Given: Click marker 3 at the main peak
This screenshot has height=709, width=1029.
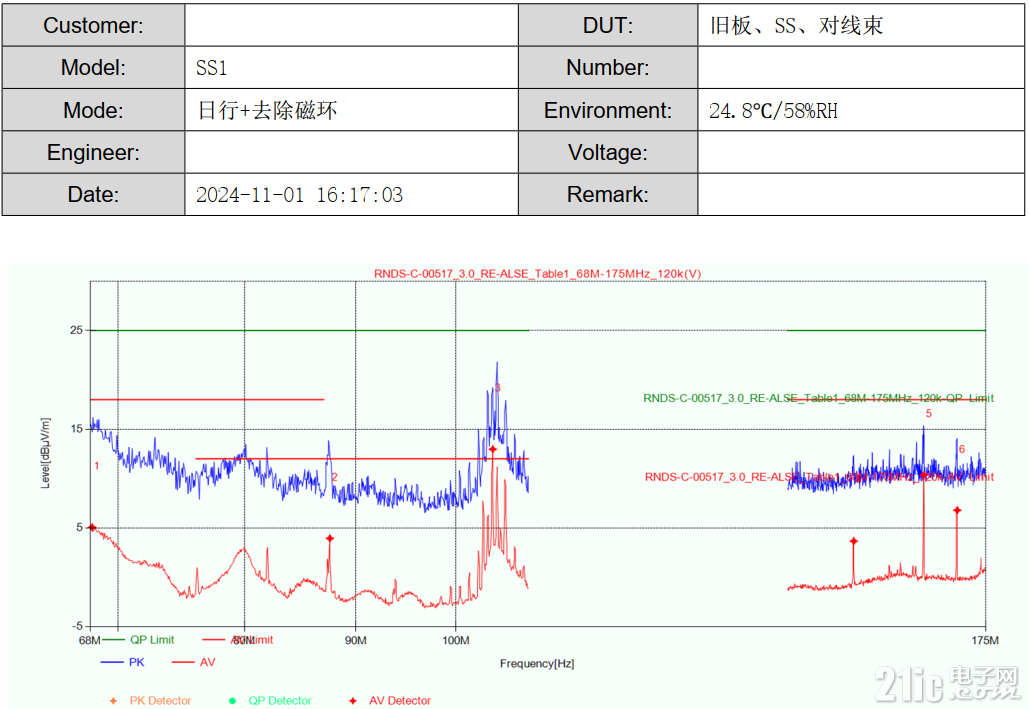Looking at the screenshot, I should tap(493, 450).
